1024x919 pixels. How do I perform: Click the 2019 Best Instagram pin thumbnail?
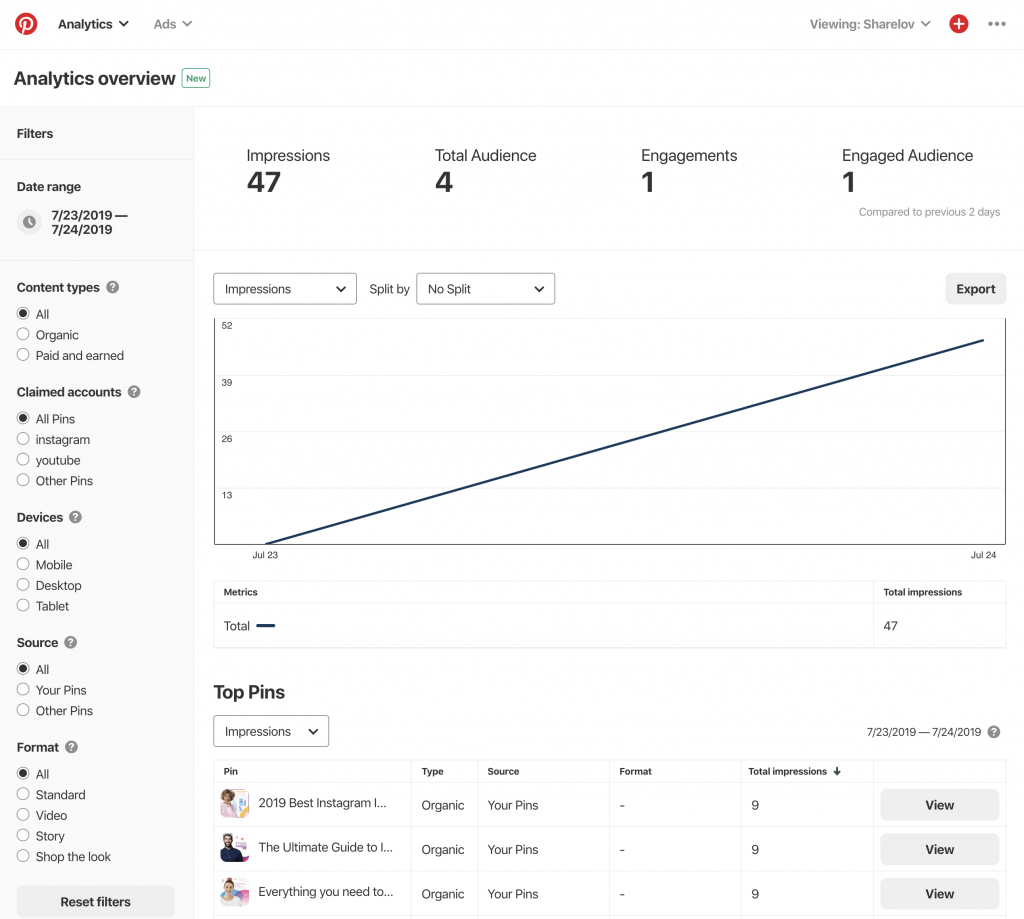[234, 803]
